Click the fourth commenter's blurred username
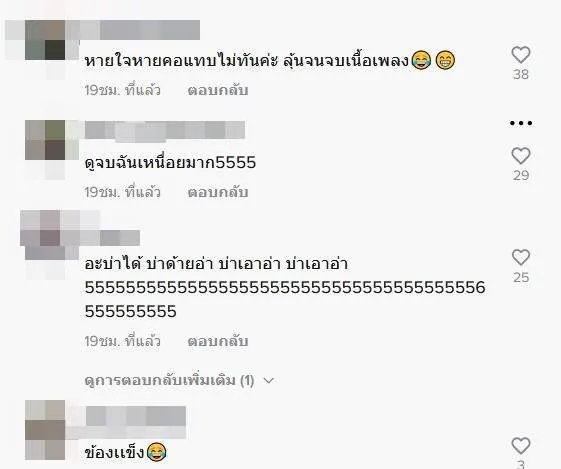This screenshot has height=469, width=561. point(136,416)
